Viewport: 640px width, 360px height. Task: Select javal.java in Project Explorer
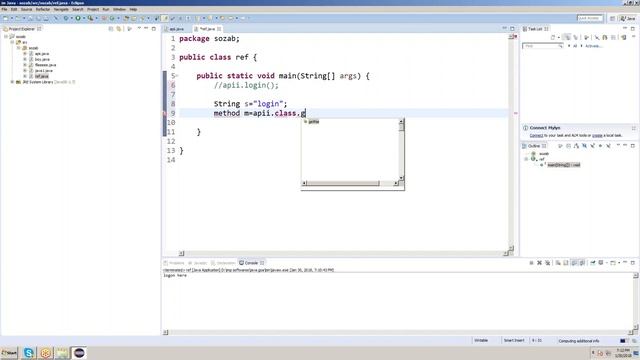43,71
